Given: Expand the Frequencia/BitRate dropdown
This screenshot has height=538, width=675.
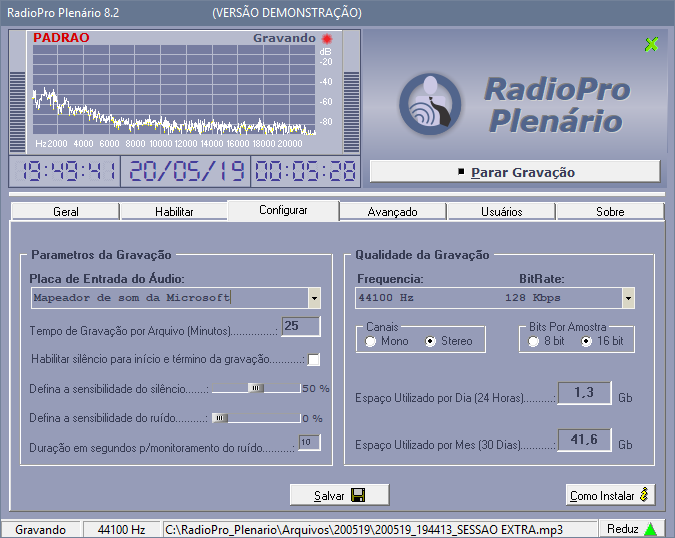Looking at the screenshot, I should click(x=628, y=298).
